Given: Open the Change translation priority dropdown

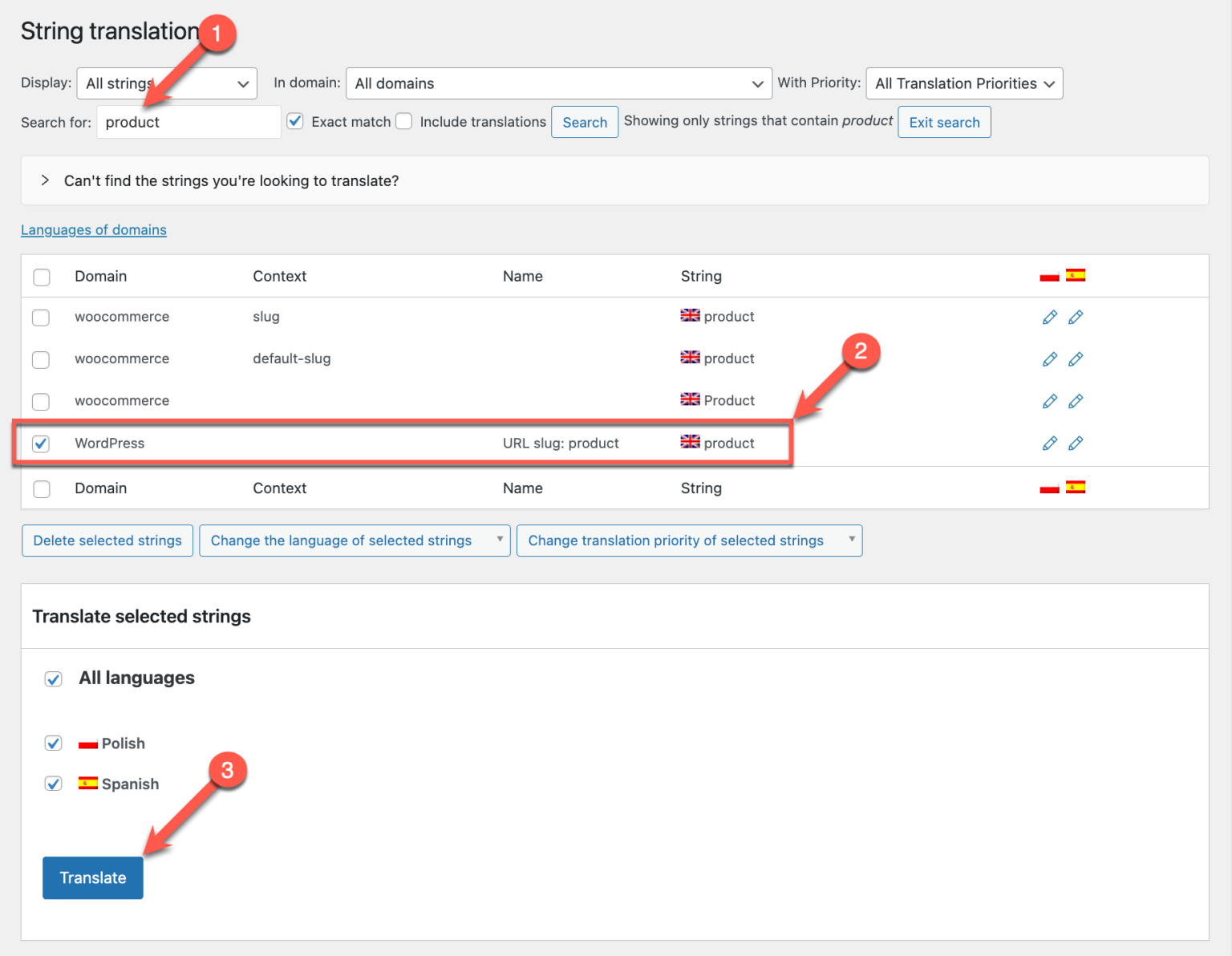Looking at the screenshot, I should pyautogui.click(x=688, y=540).
